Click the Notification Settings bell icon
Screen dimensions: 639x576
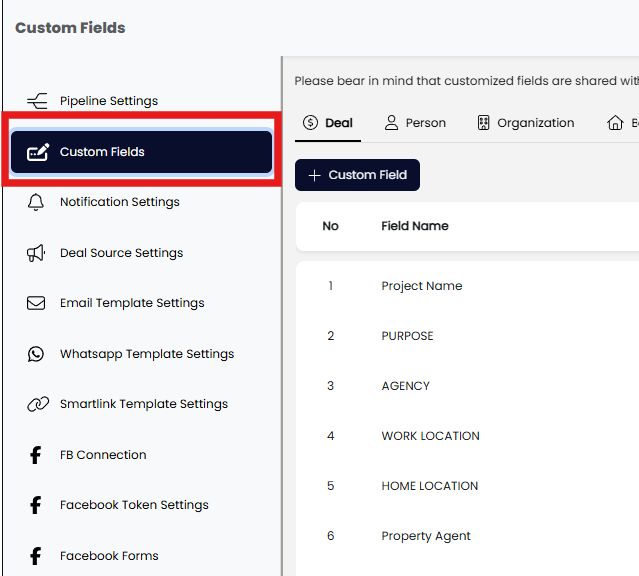pyautogui.click(x=37, y=202)
